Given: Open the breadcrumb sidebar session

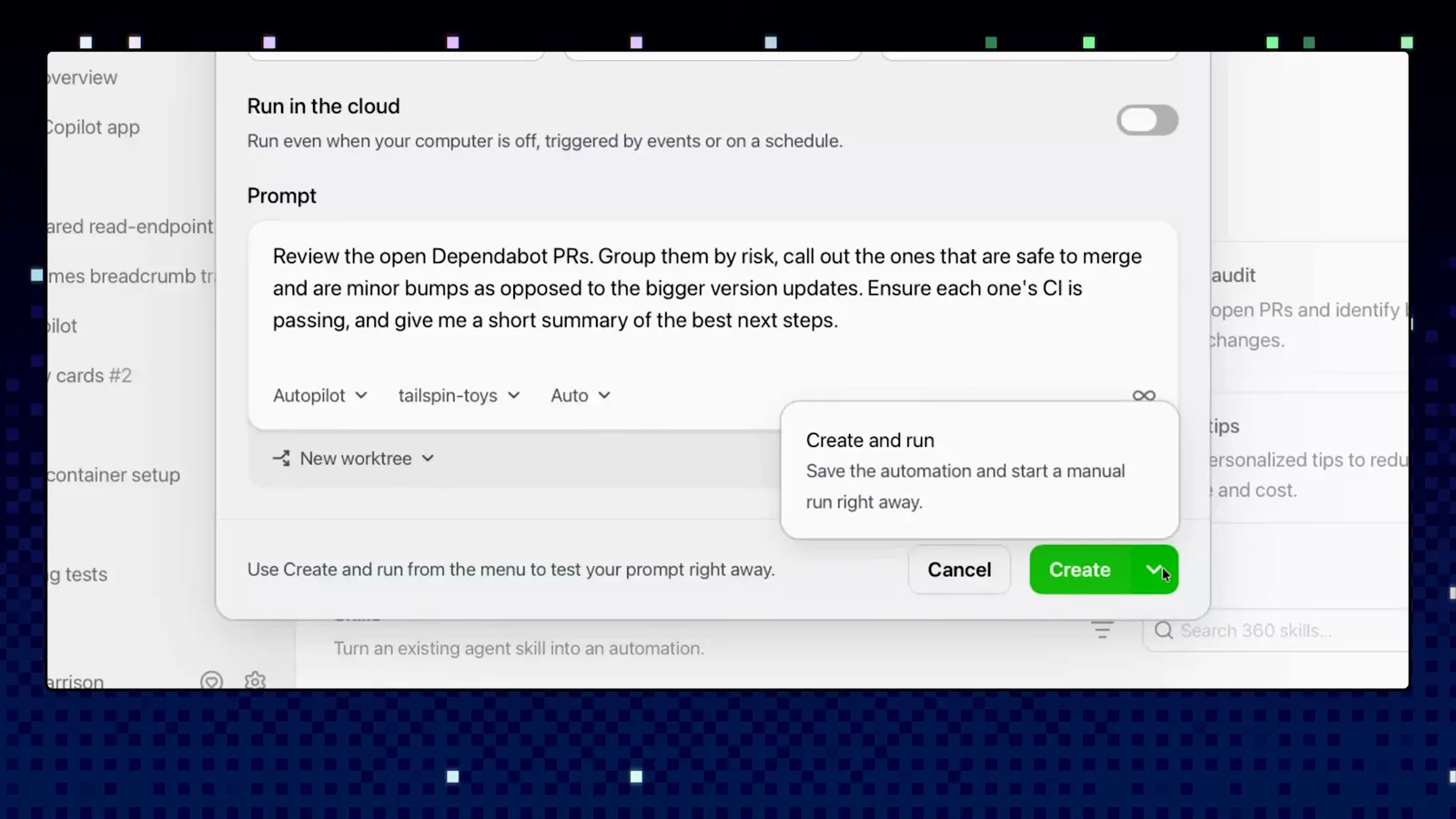Looking at the screenshot, I should 130,277.
